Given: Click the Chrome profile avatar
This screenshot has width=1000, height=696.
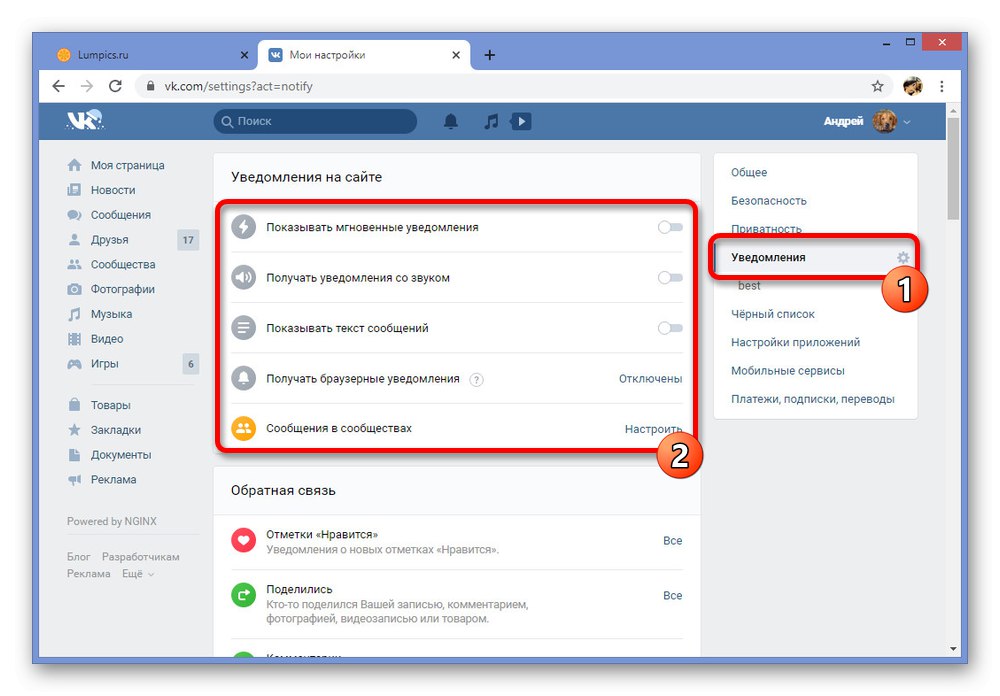Looking at the screenshot, I should [913, 86].
